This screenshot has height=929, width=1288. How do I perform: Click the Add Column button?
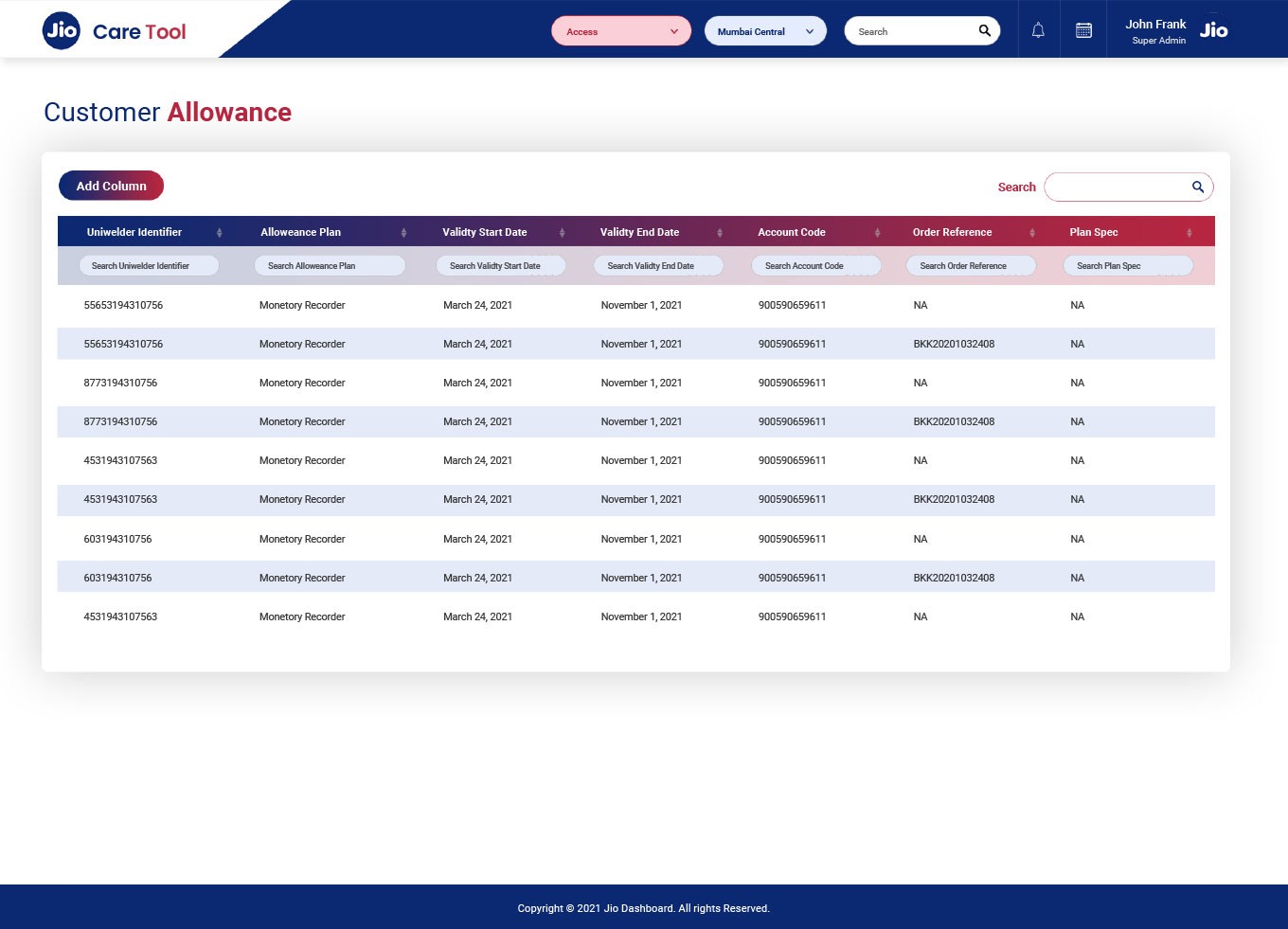(x=111, y=186)
